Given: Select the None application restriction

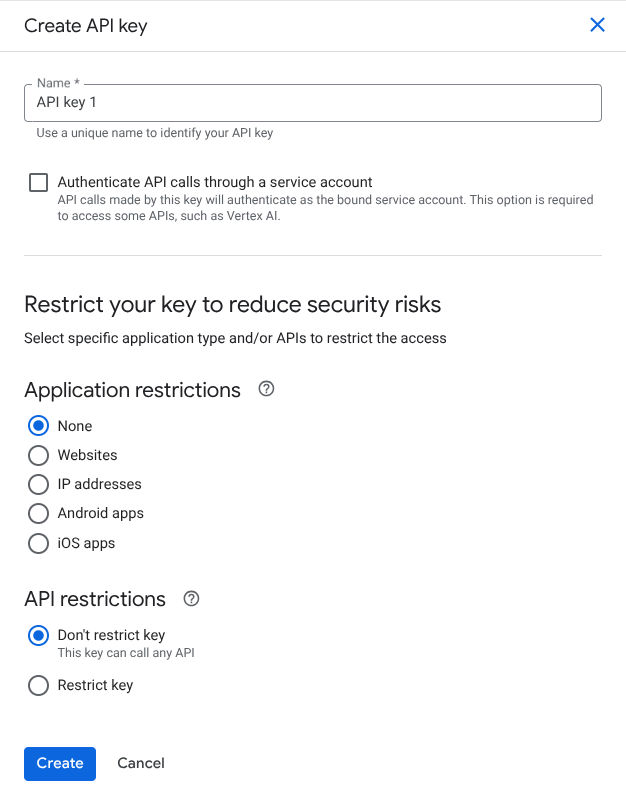Looking at the screenshot, I should coord(38,425).
